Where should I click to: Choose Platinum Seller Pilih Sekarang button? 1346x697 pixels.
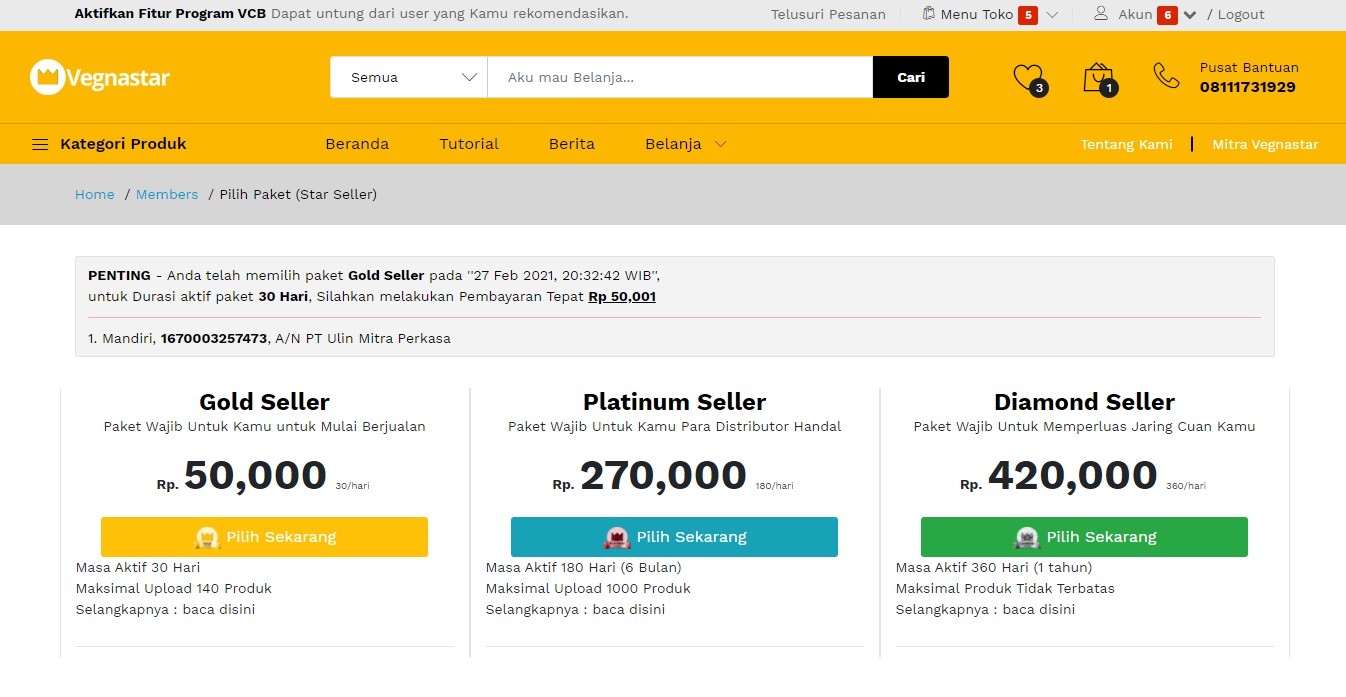coord(674,537)
